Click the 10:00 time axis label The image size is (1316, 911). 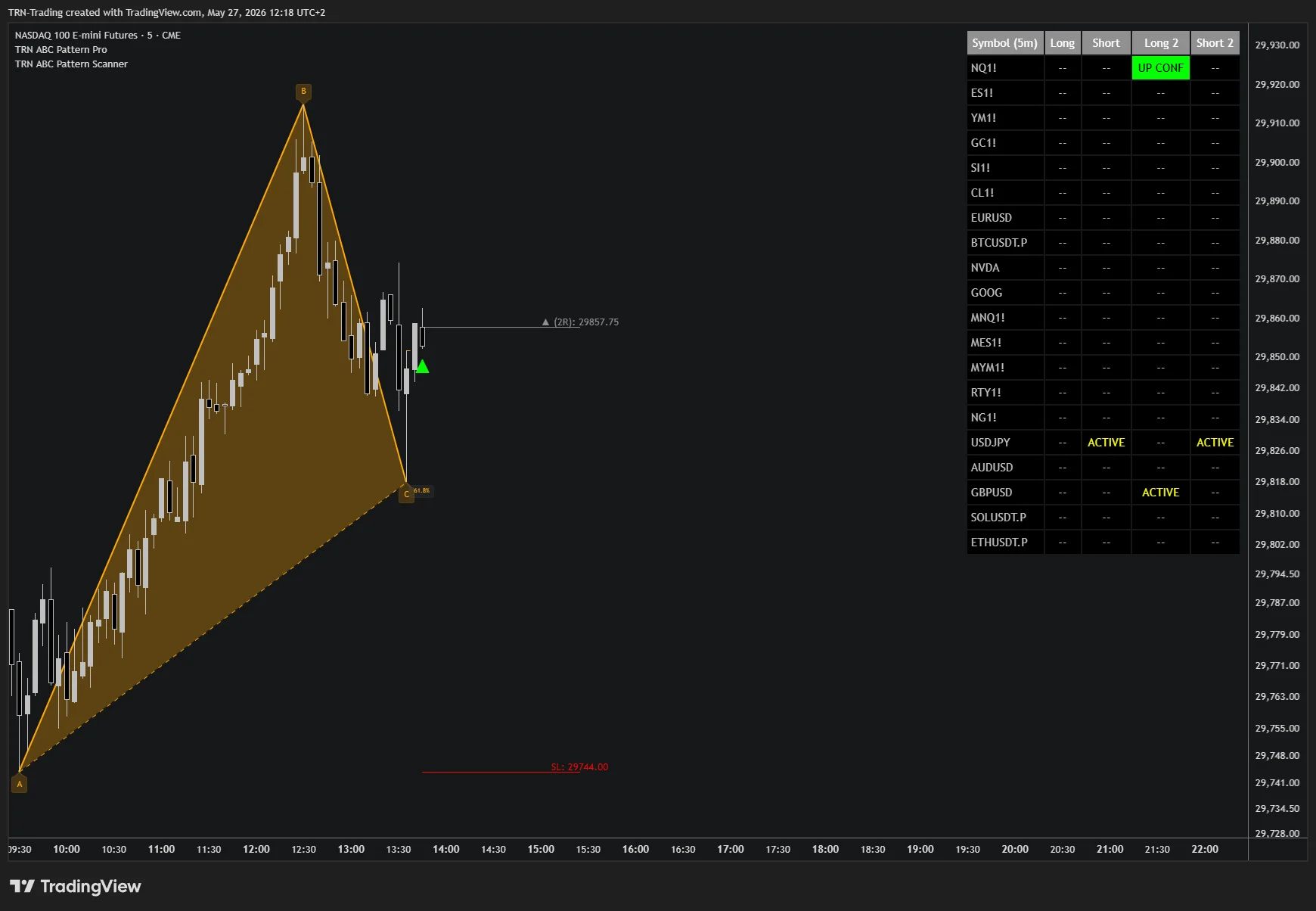tap(67, 850)
